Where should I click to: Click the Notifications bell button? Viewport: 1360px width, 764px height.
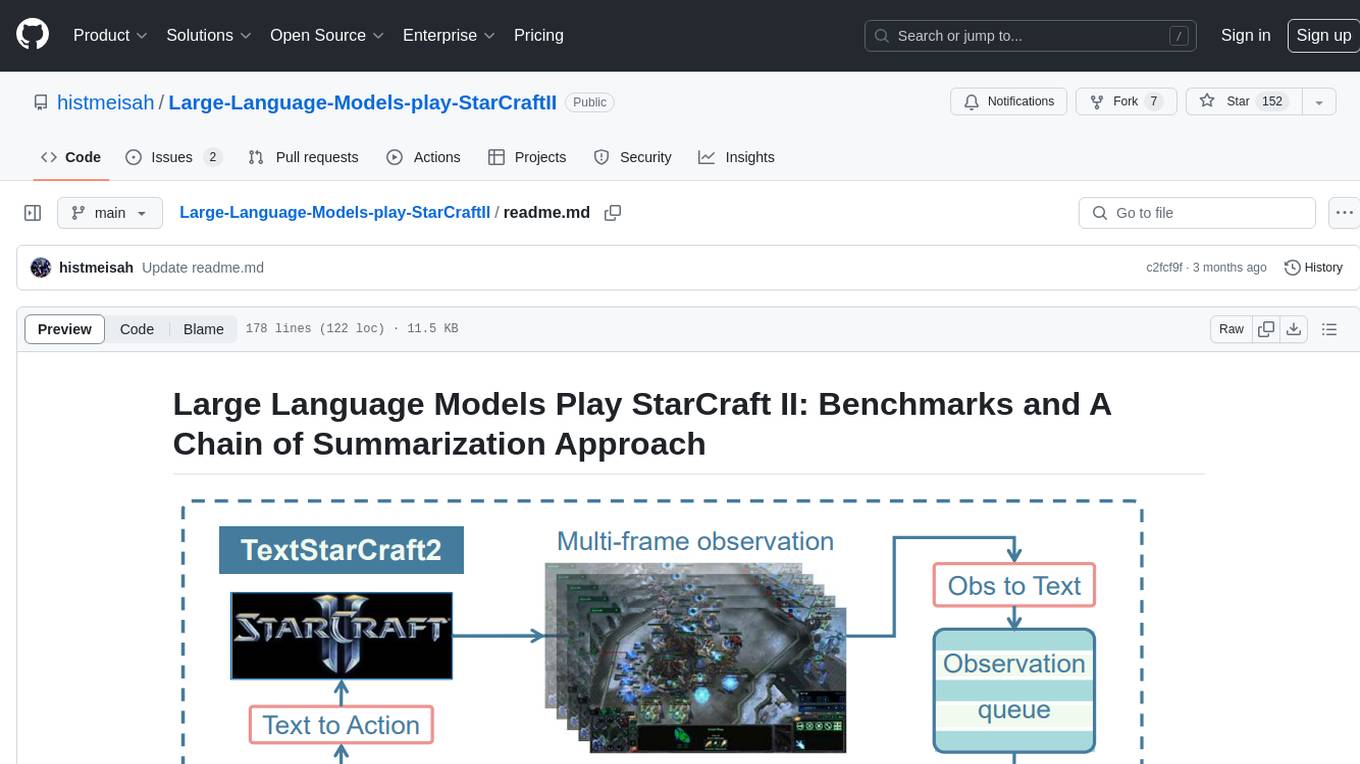click(1009, 102)
